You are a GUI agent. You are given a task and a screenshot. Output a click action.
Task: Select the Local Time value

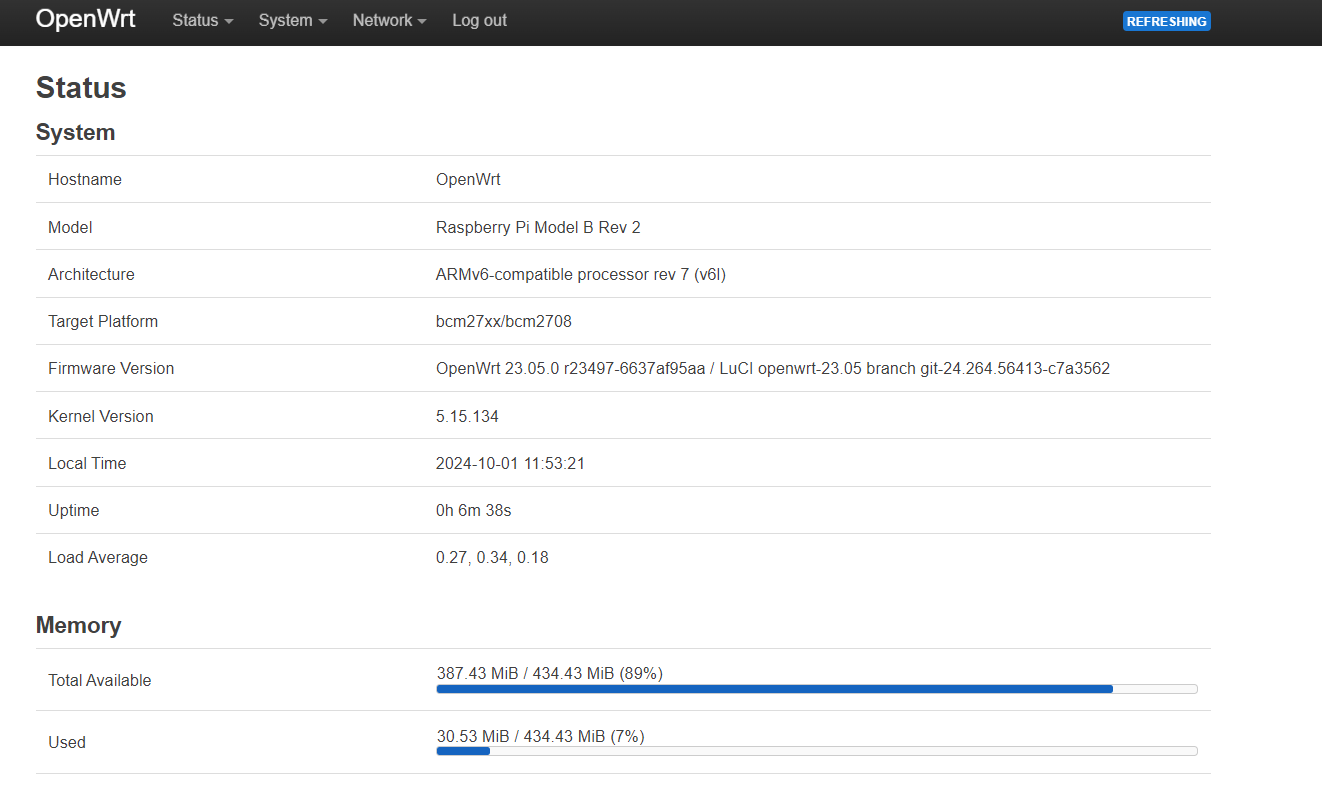(x=510, y=463)
